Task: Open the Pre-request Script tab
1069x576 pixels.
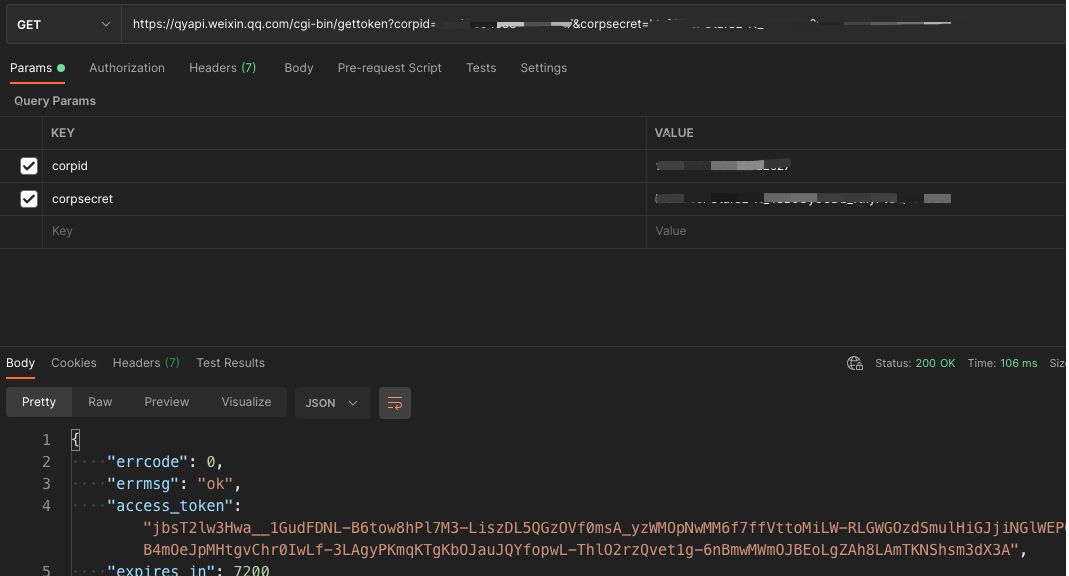Action: 389,68
